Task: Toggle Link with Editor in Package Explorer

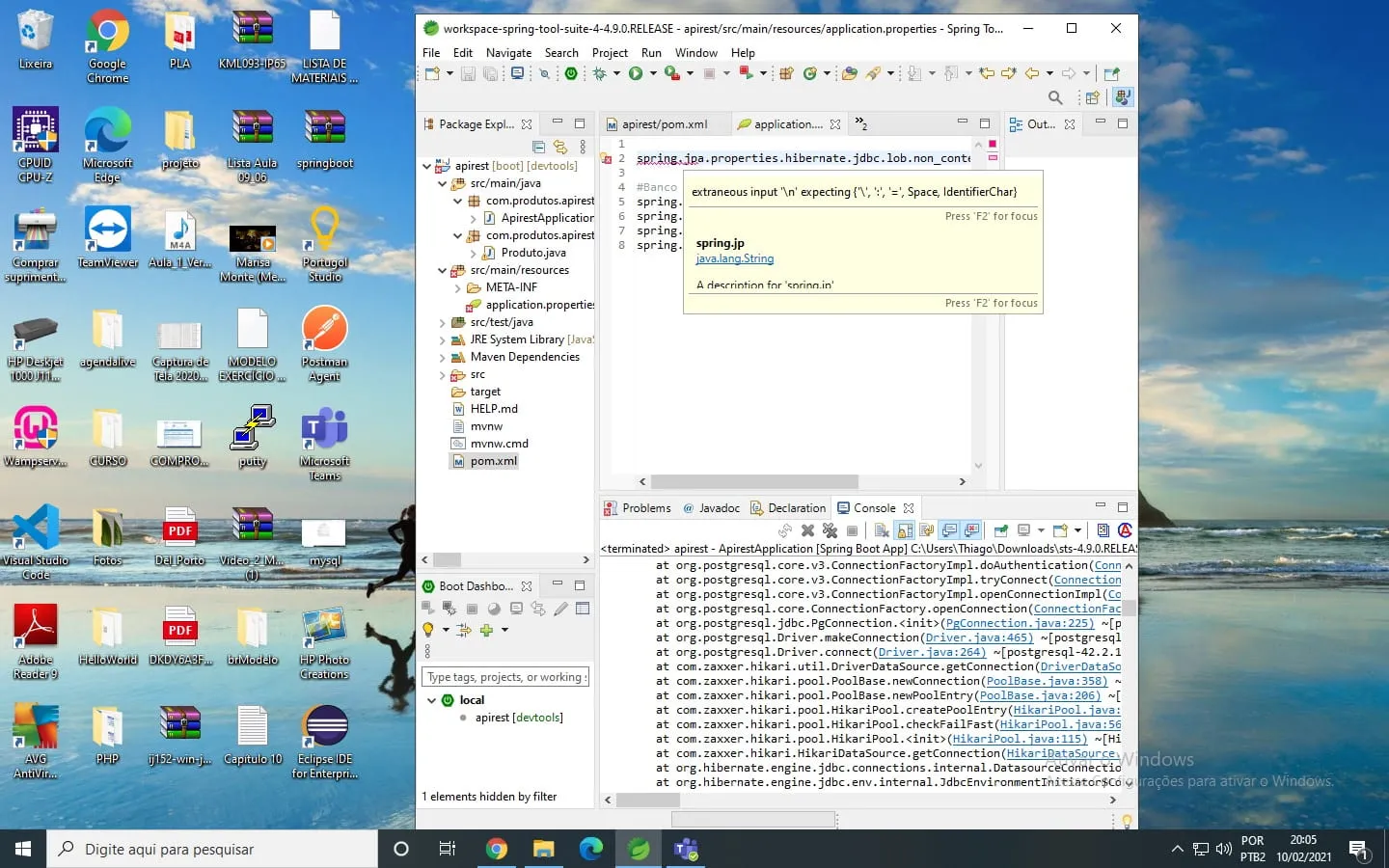Action: point(560,147)
